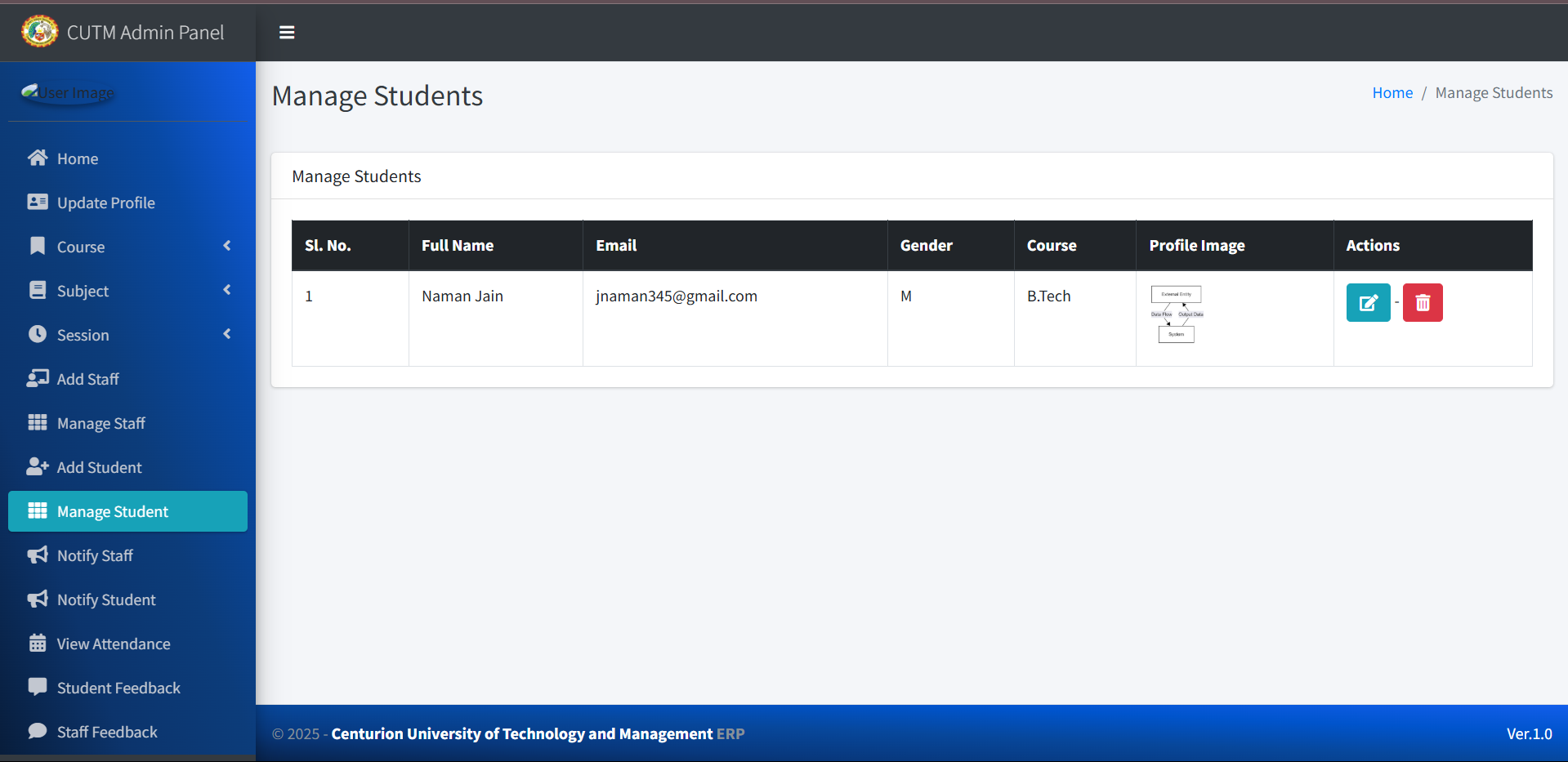Click the Manage Staff grid icon
This screenshot has height=762, width=1568.
coord(38,422)
